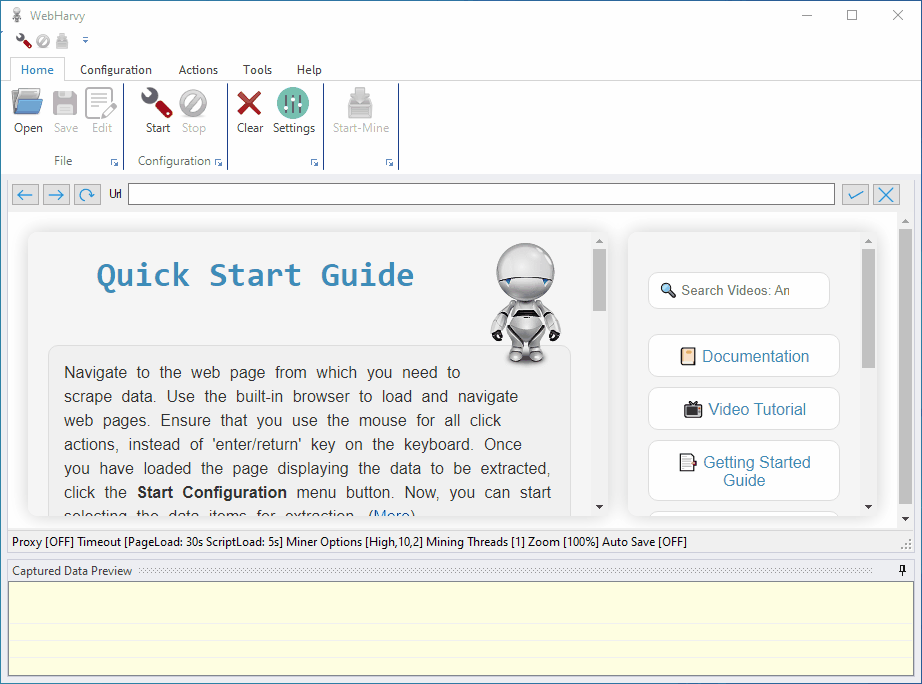The height and width of the screenshot is (684, 922).
Task: Click the bold 'Start Configuration' text
Action: click(x=212, y=492)
